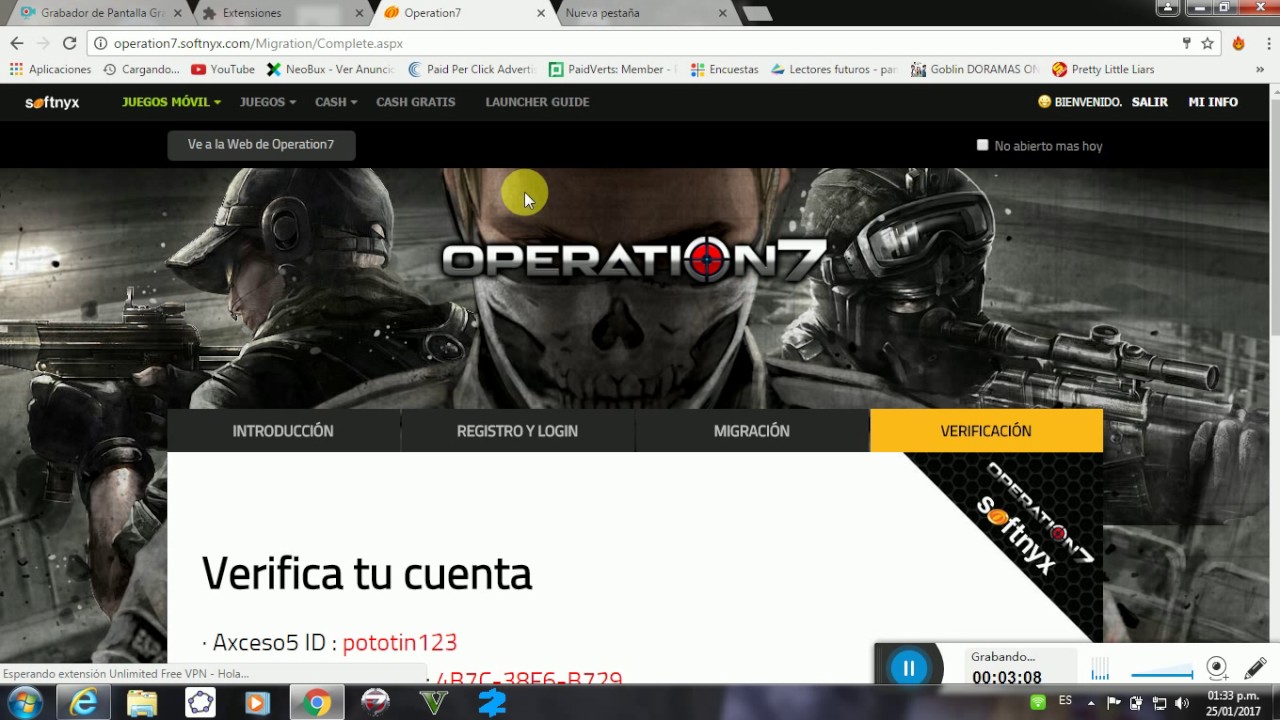Click the green Wi-Fi tray icon
Image resolution: width=1280 pixels, height=720 pixels.
[x=1038, y=702]
